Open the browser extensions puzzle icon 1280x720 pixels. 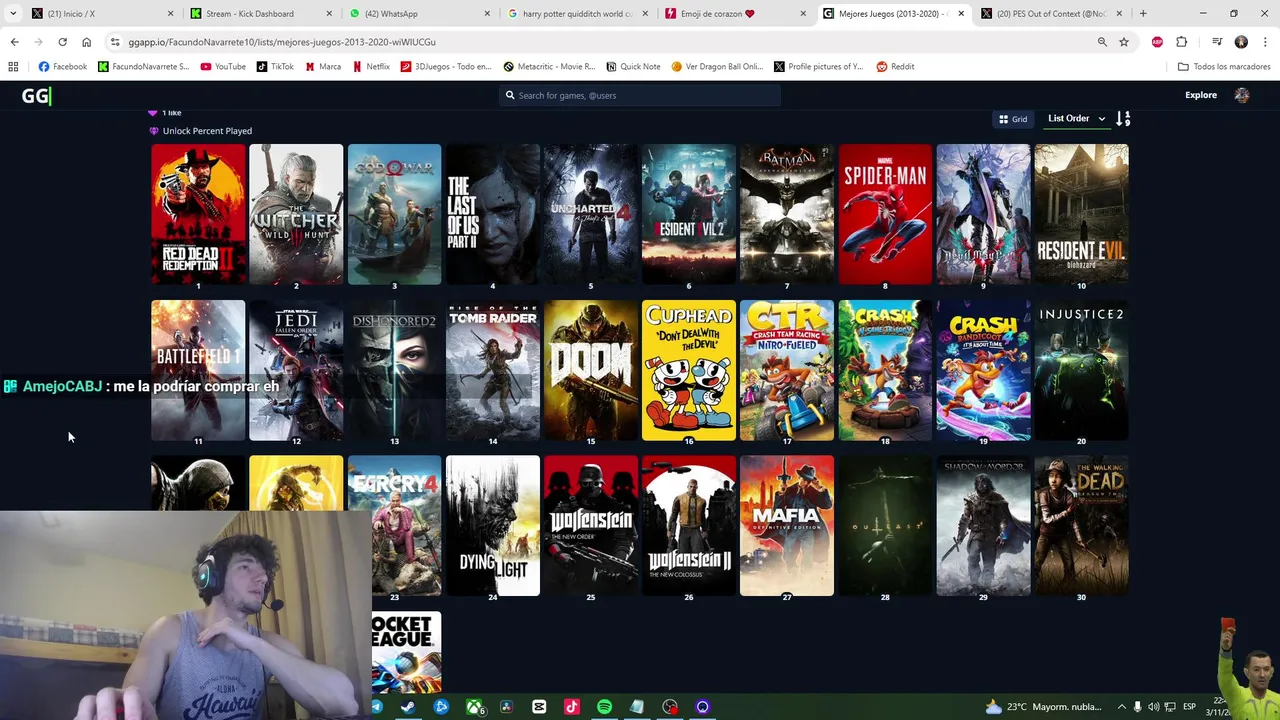click(1182, 42)
